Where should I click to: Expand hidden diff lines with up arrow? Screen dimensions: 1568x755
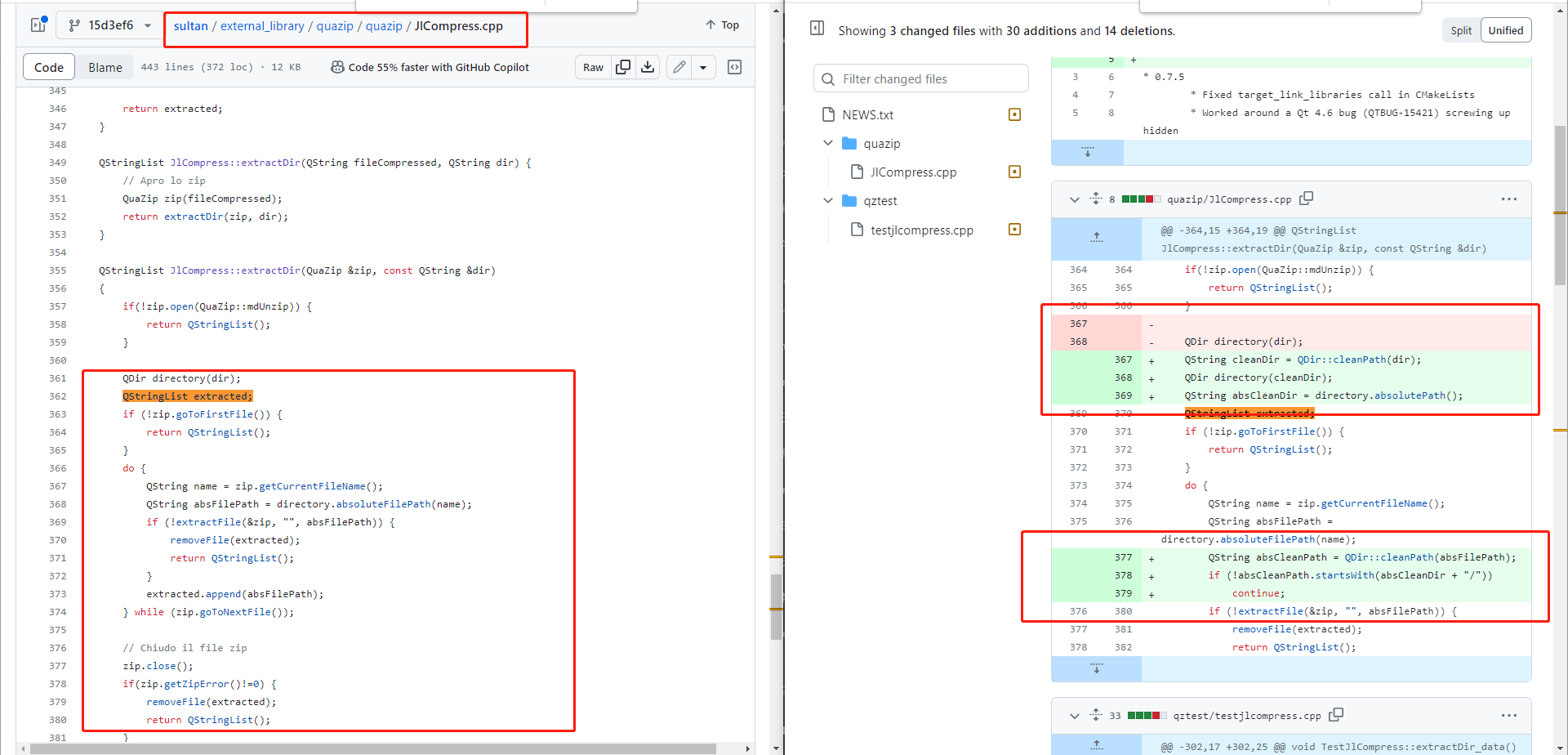1096,239
